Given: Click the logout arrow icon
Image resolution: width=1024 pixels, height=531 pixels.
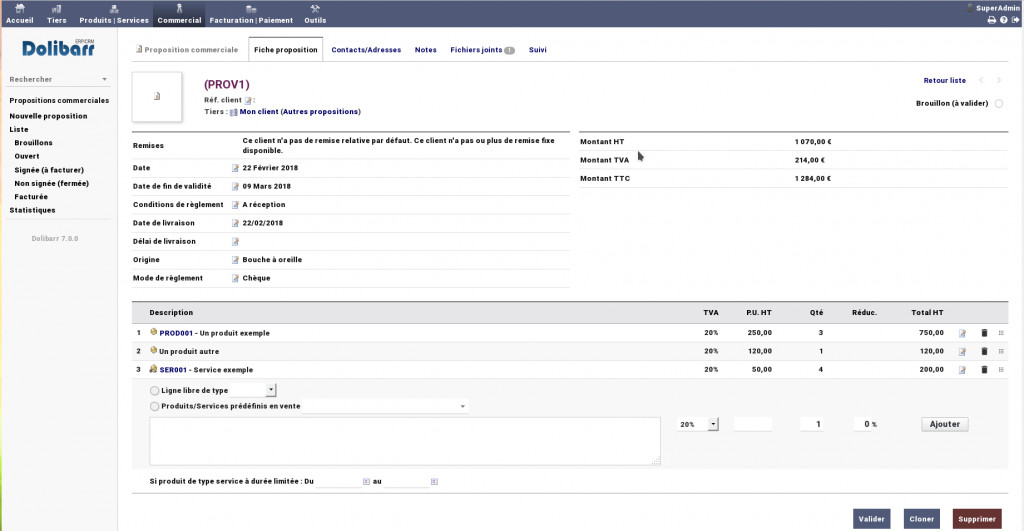Looking at the screenshot, I should [x=1015, y=20].
